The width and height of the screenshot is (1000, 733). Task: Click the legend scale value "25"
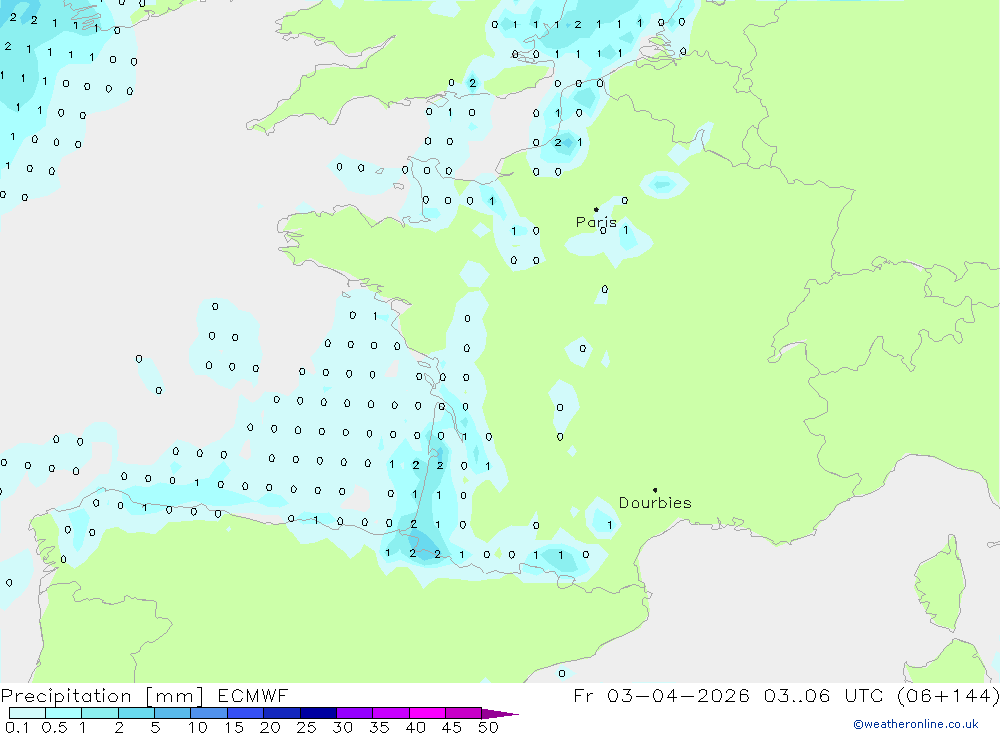click(x=307, y=727)
